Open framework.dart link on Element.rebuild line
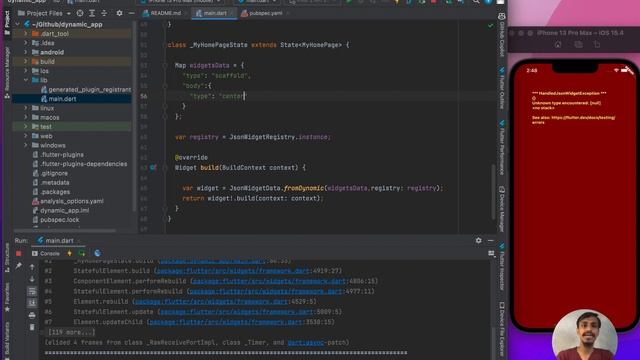Image resolution: width=640 pixels, height=360 pixels. pyautogui.click(x=211, y=302)
